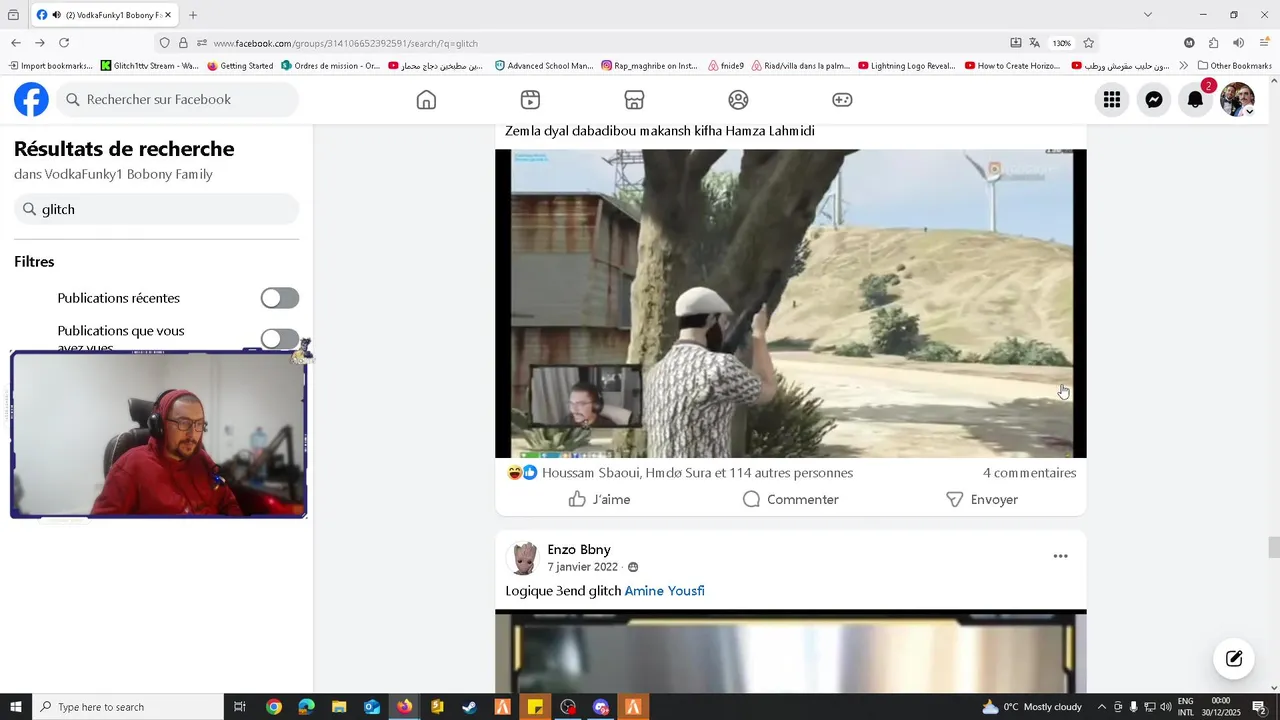
Task: Close the VodkaFunky1 Bobony tab
Action: 168,15
